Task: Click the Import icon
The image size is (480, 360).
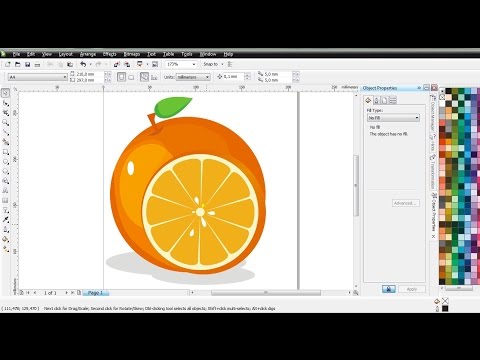Action: click(116, 64)
